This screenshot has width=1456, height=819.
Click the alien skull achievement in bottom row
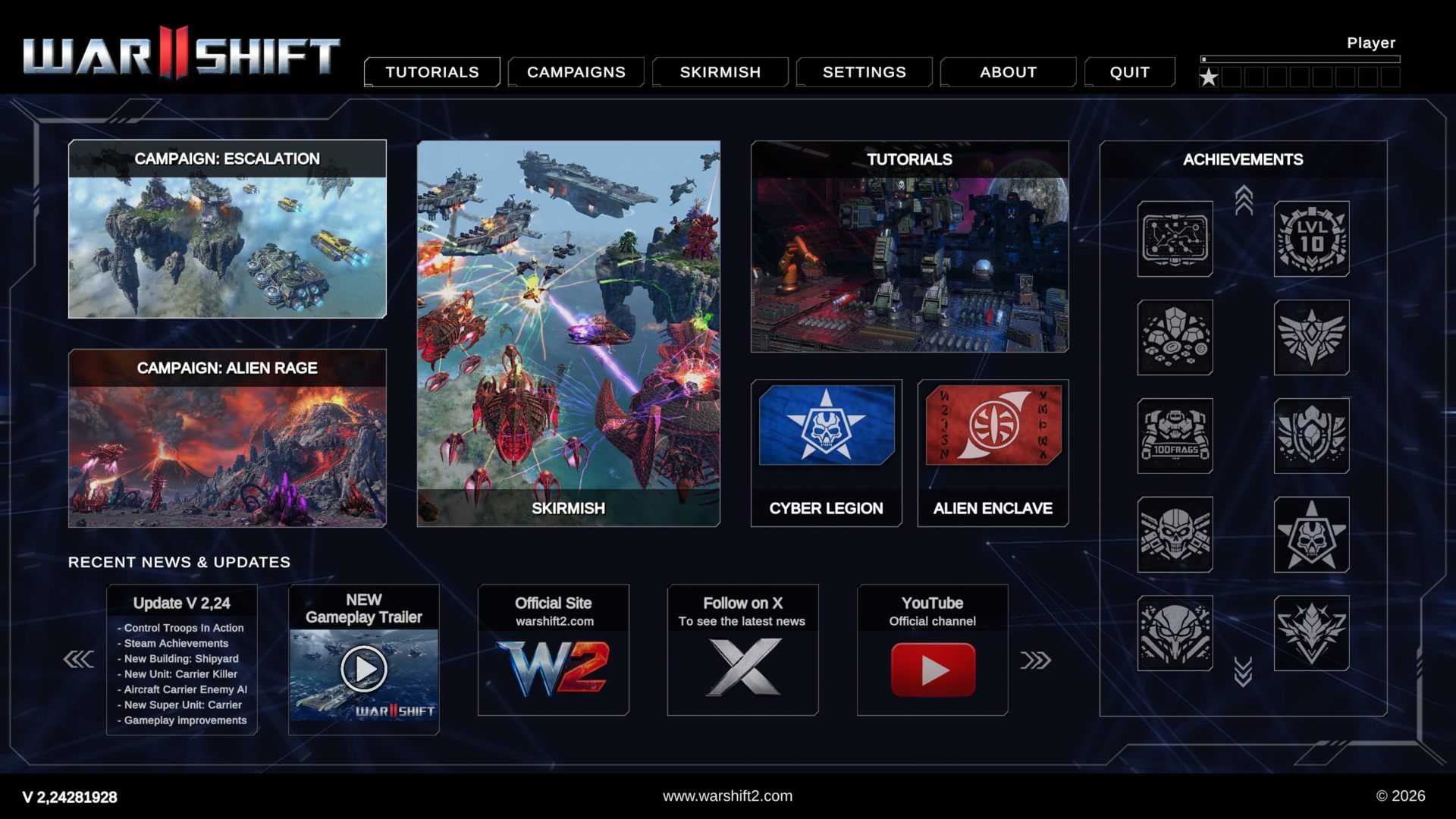click(1175, 633)
